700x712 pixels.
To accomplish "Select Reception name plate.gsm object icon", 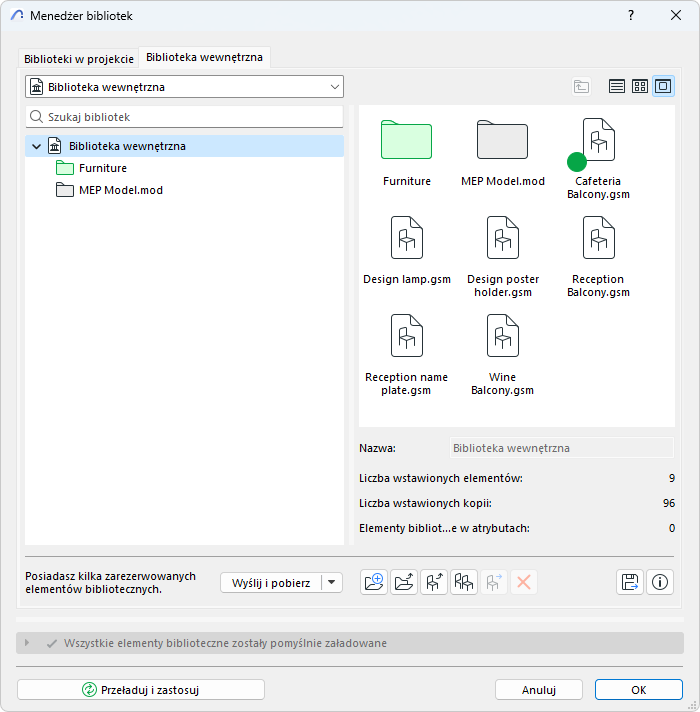I will point(407,336).
